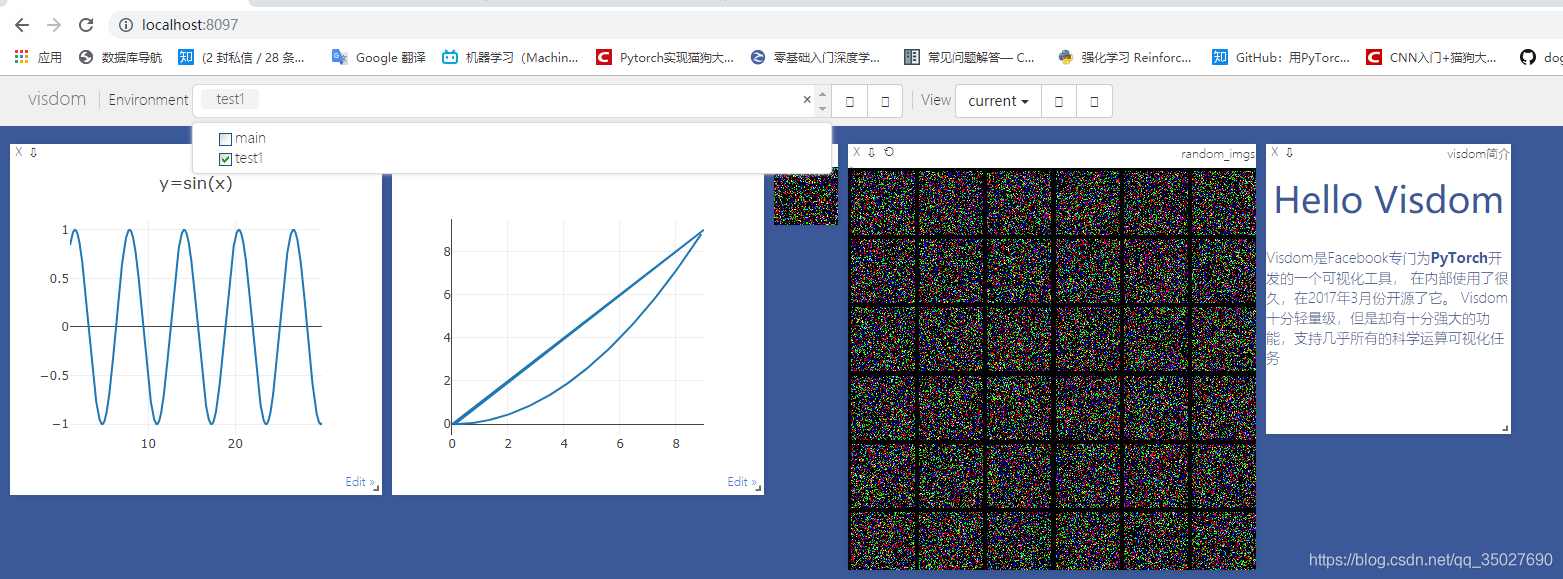The image size is (1563, 579).
Task: Open the Pytorch实现猫狗大 bookmark
Action: point(665,58)
